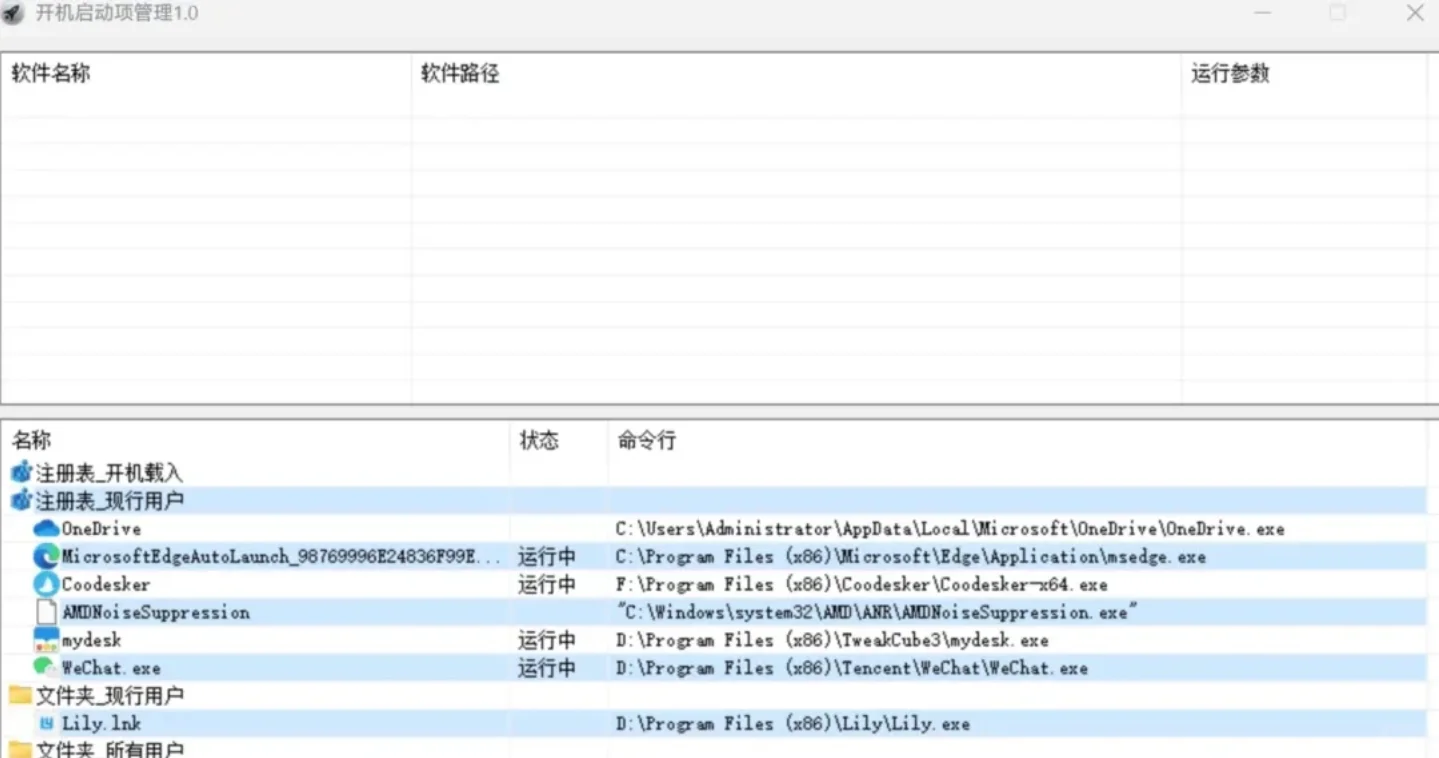
Task: Click the shortcut icon beside Lily.lnk
Action: pos(46,723)
